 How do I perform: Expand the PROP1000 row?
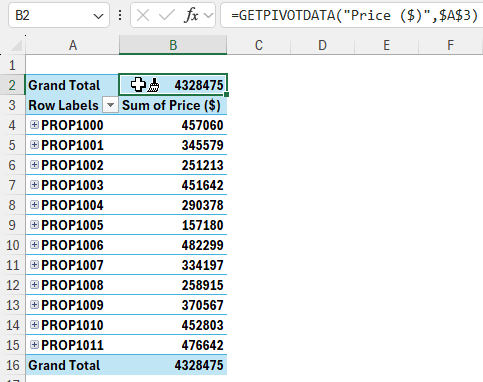(34, 125)
